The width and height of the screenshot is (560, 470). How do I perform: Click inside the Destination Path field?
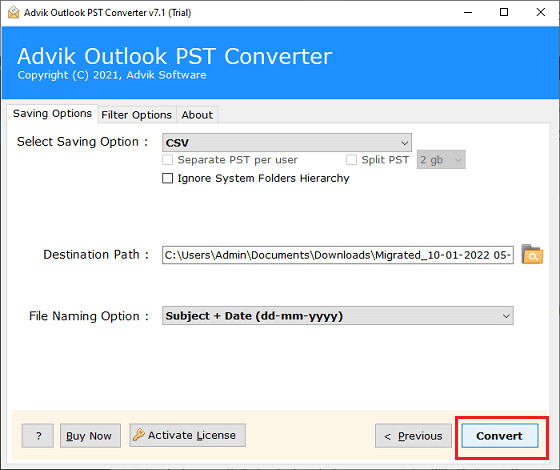tap(338, 255)
